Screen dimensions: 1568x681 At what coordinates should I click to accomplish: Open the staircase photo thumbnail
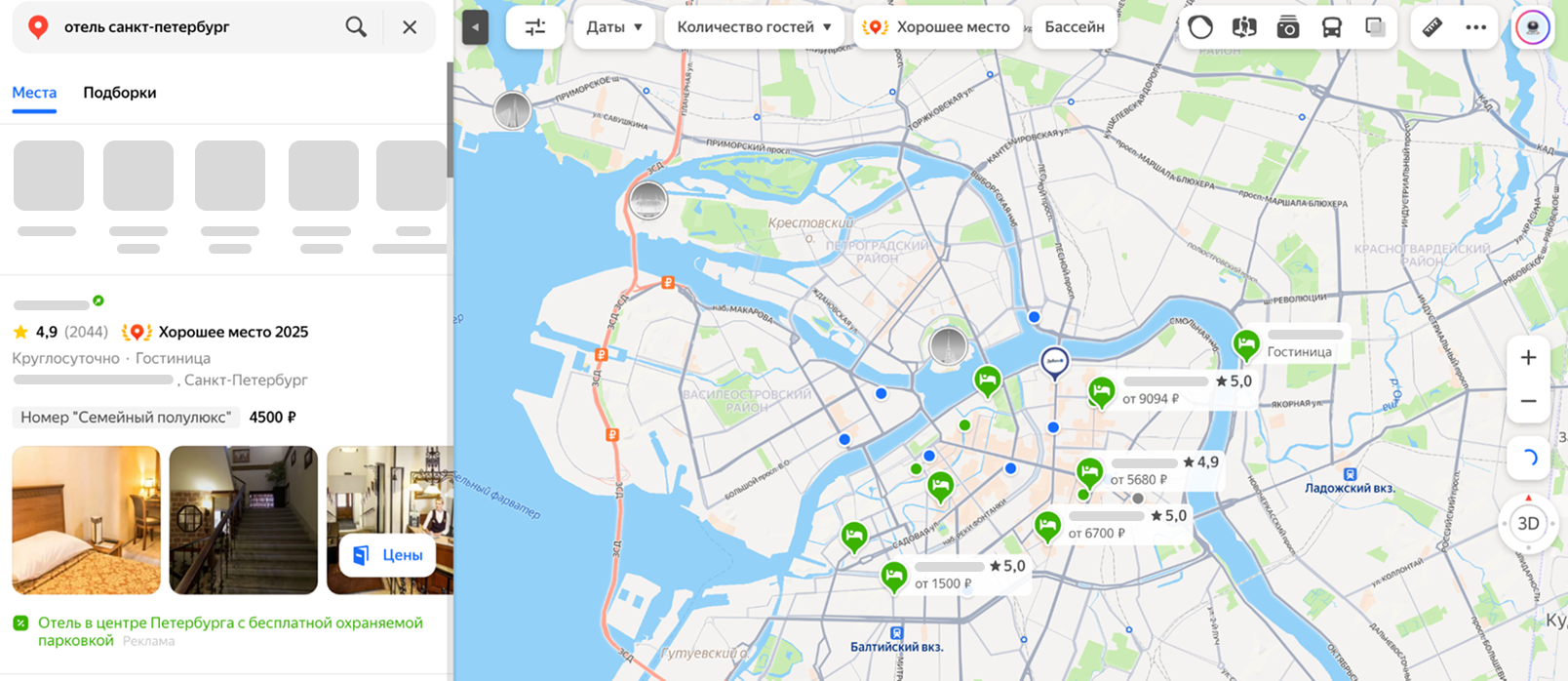pyautogui.click(x=244, y=520)
